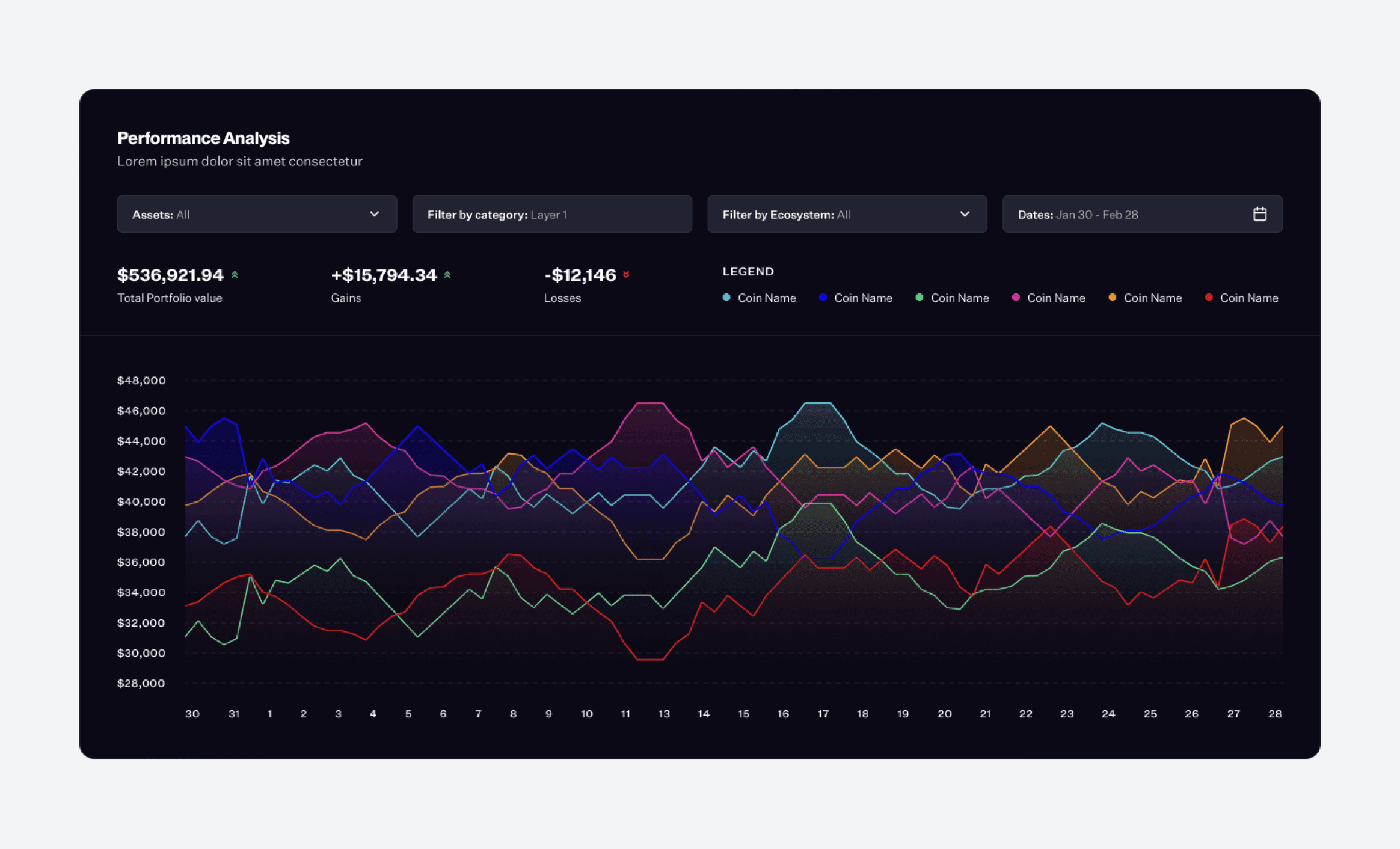Expand the Filter by Ecosystem chevron
Viewport: 1400px width, 849px height.
pos(965,214)
